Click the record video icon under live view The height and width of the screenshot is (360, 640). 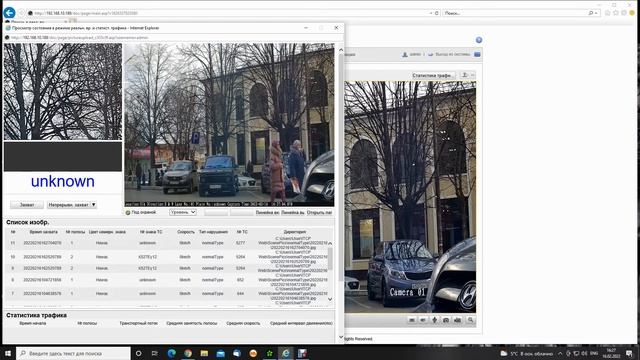(x=458, y=320)
